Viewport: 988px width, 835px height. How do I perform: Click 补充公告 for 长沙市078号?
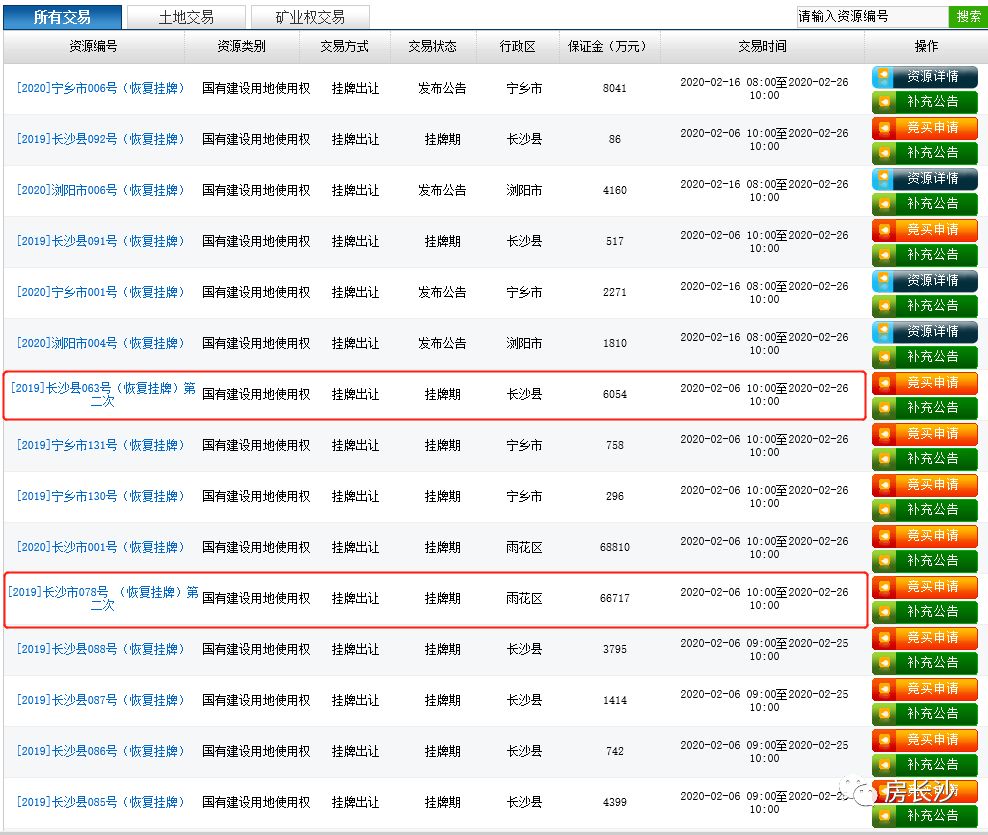point(925,612)
